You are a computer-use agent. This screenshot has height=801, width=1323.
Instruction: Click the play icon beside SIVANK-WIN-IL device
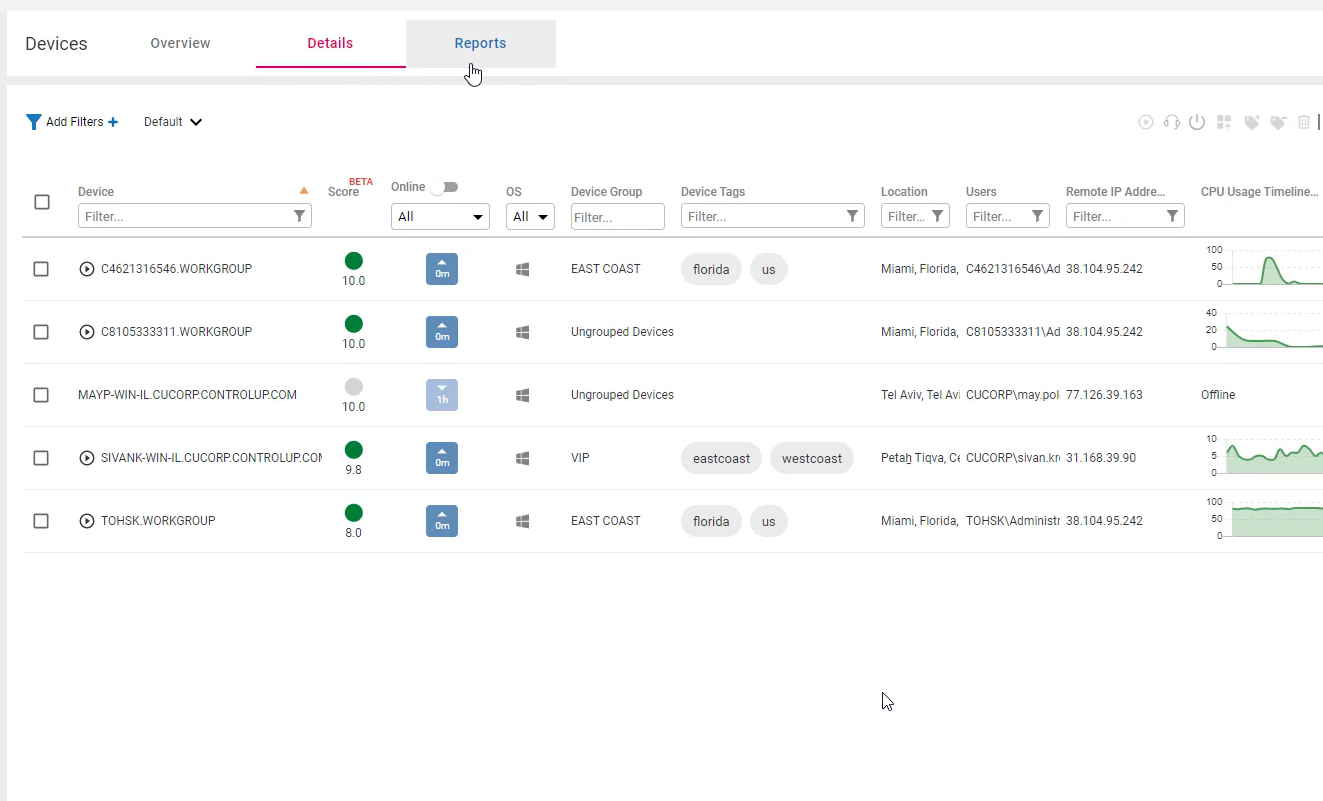(87, 458)
